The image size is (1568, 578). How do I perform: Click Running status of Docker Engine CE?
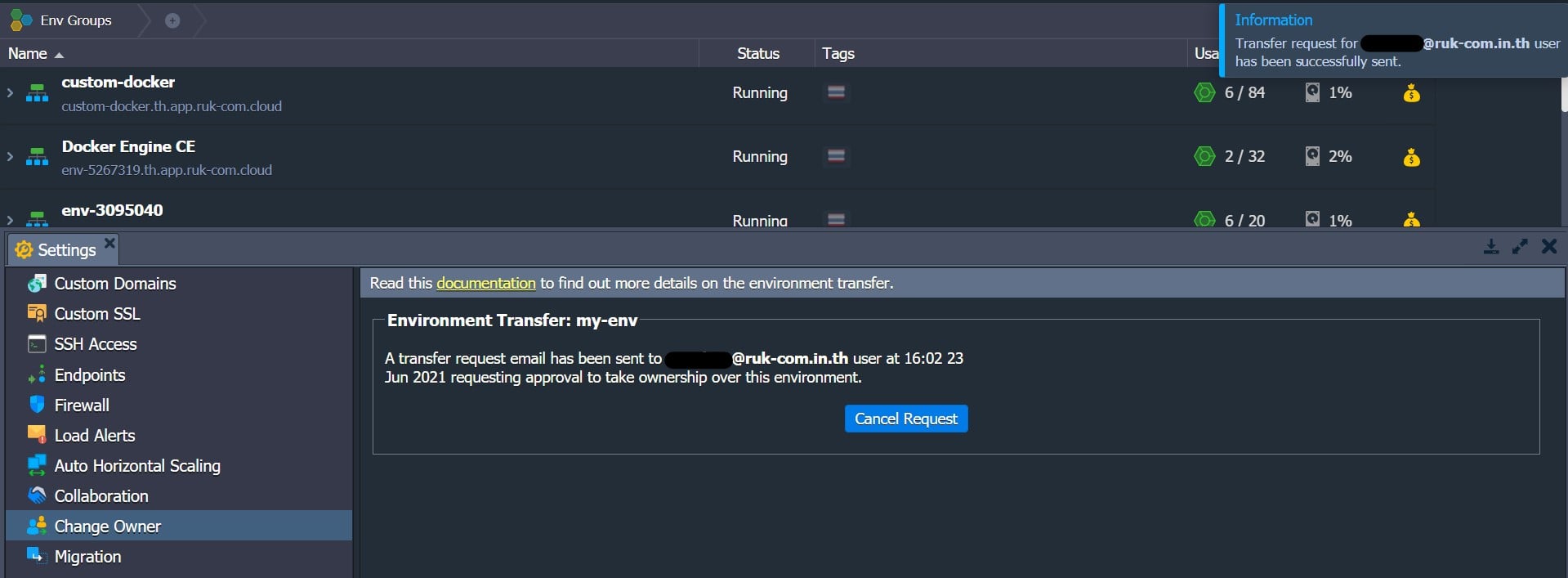[x=760, y=156]
